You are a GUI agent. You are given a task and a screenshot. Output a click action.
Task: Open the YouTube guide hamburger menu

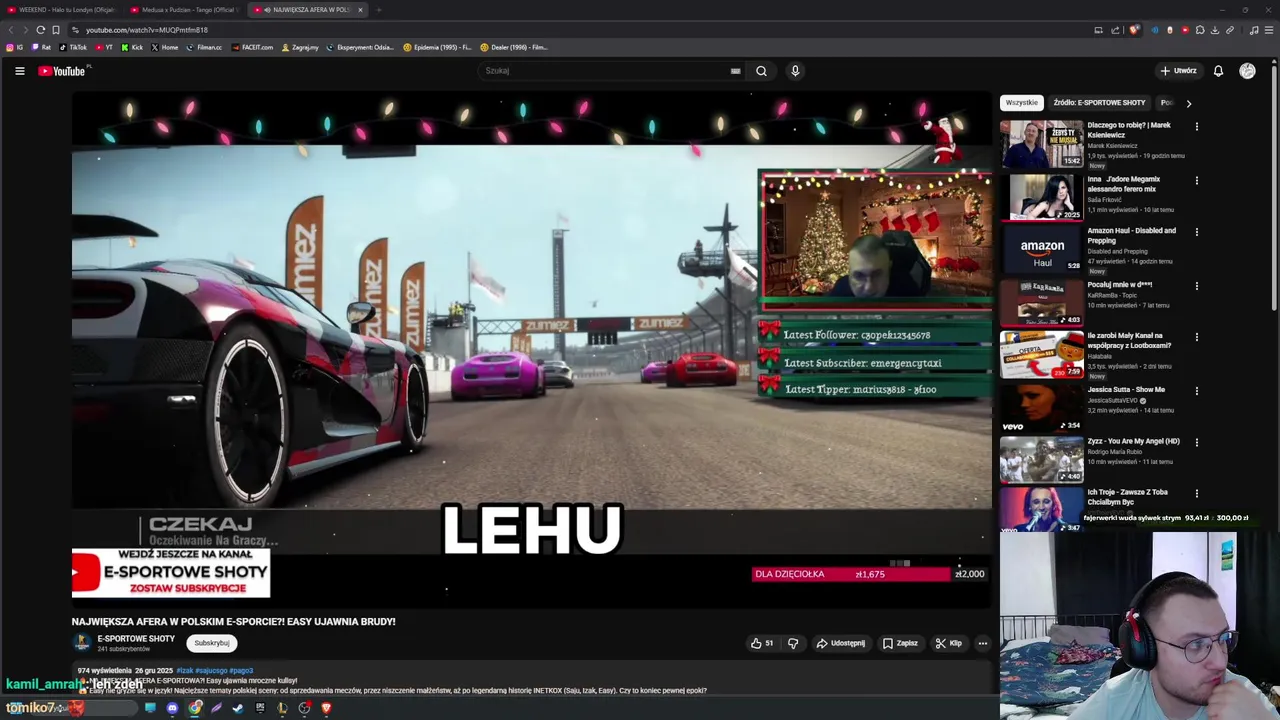19,71
